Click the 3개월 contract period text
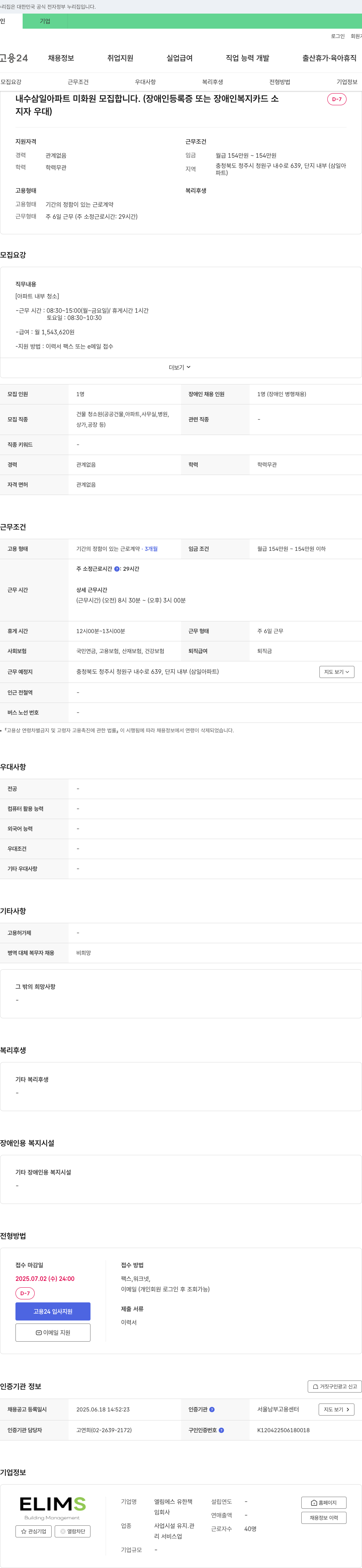 pyautogui.click(x=151, y=550)
